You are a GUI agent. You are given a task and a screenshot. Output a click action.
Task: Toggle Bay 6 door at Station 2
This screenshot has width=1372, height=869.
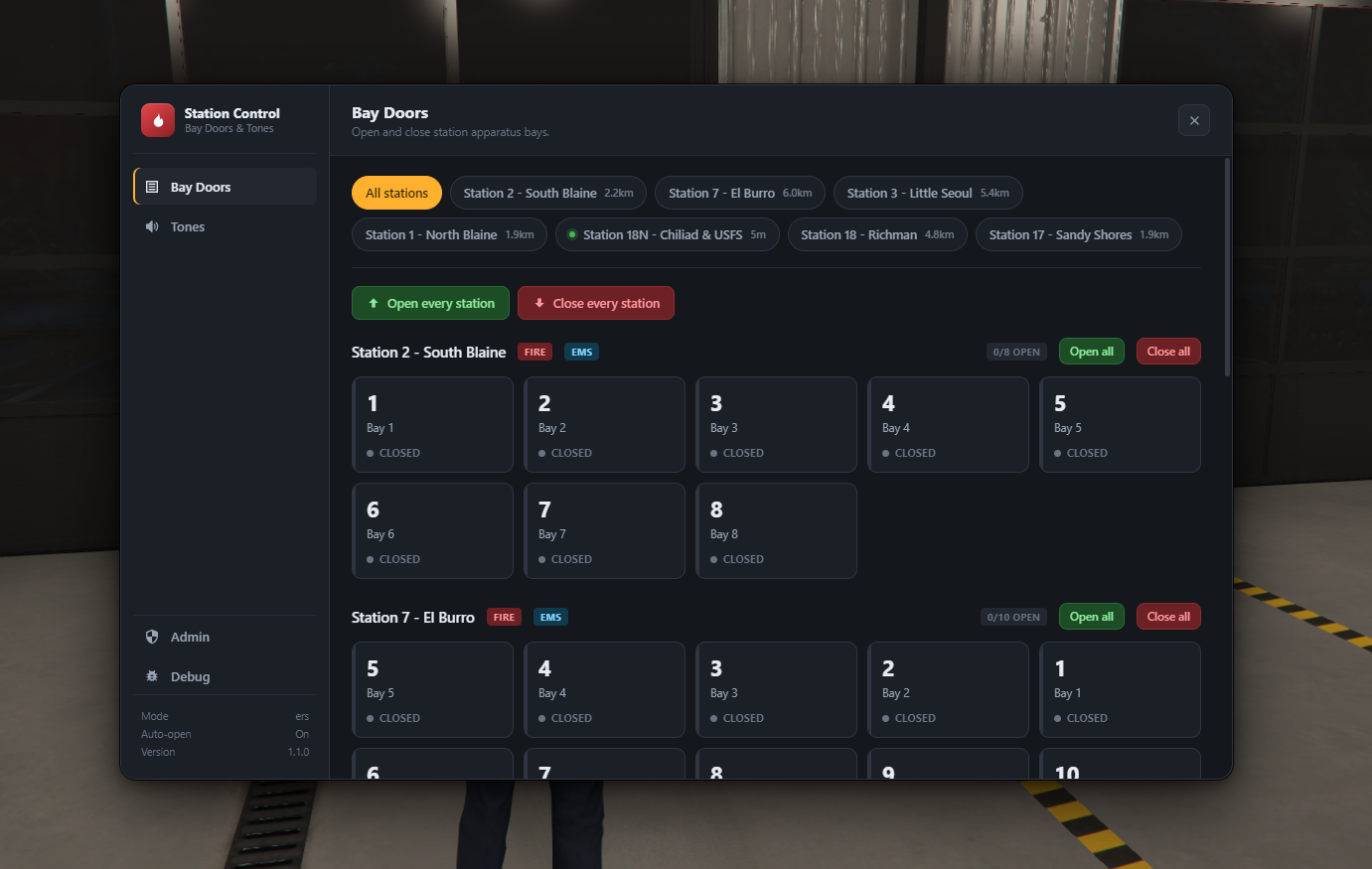pyautogui.click(x=432, y=530)
